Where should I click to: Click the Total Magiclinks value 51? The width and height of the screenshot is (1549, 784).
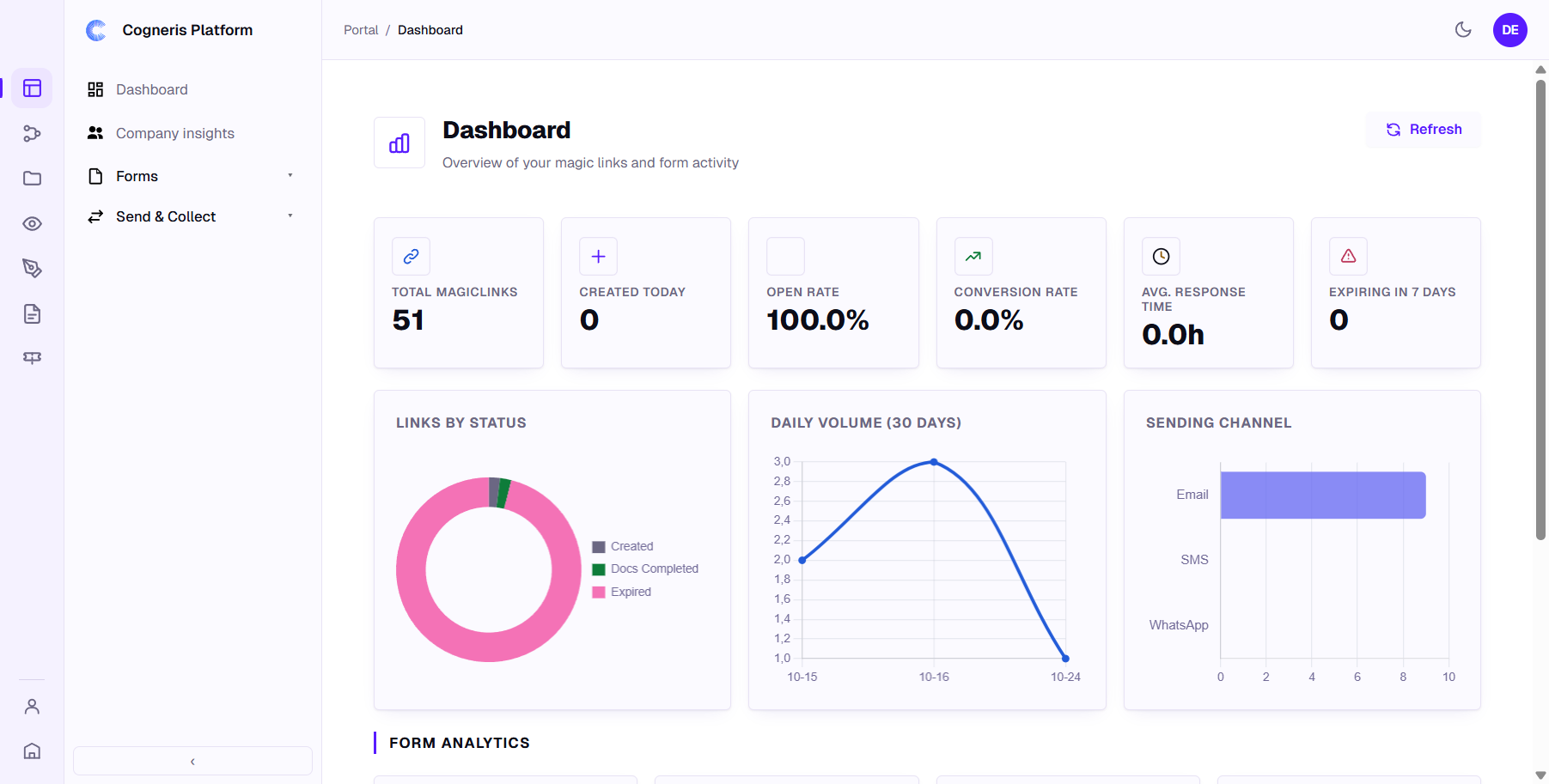click(x=408, y=320)
